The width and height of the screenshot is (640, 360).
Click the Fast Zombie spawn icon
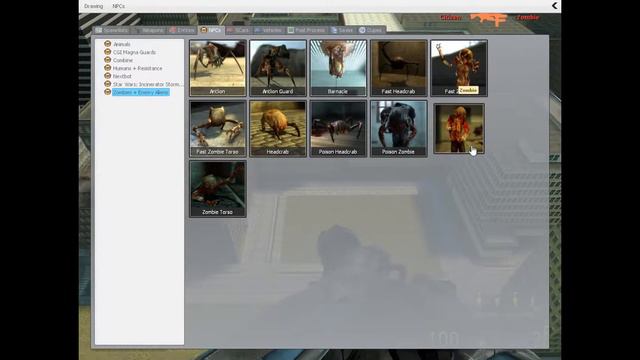coord(459,68)
